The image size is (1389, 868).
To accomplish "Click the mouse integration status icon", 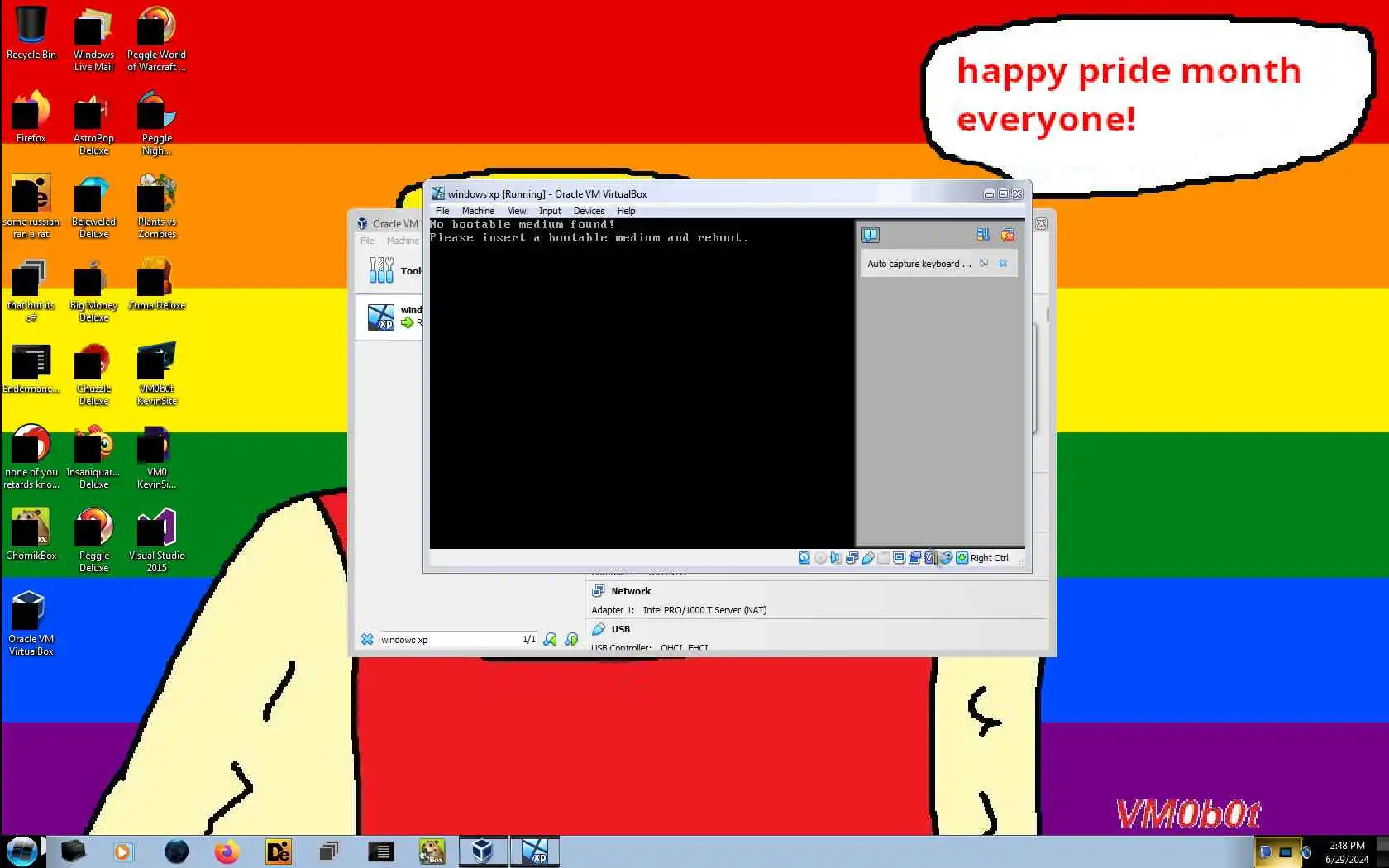I will click(x=946, y=558).
